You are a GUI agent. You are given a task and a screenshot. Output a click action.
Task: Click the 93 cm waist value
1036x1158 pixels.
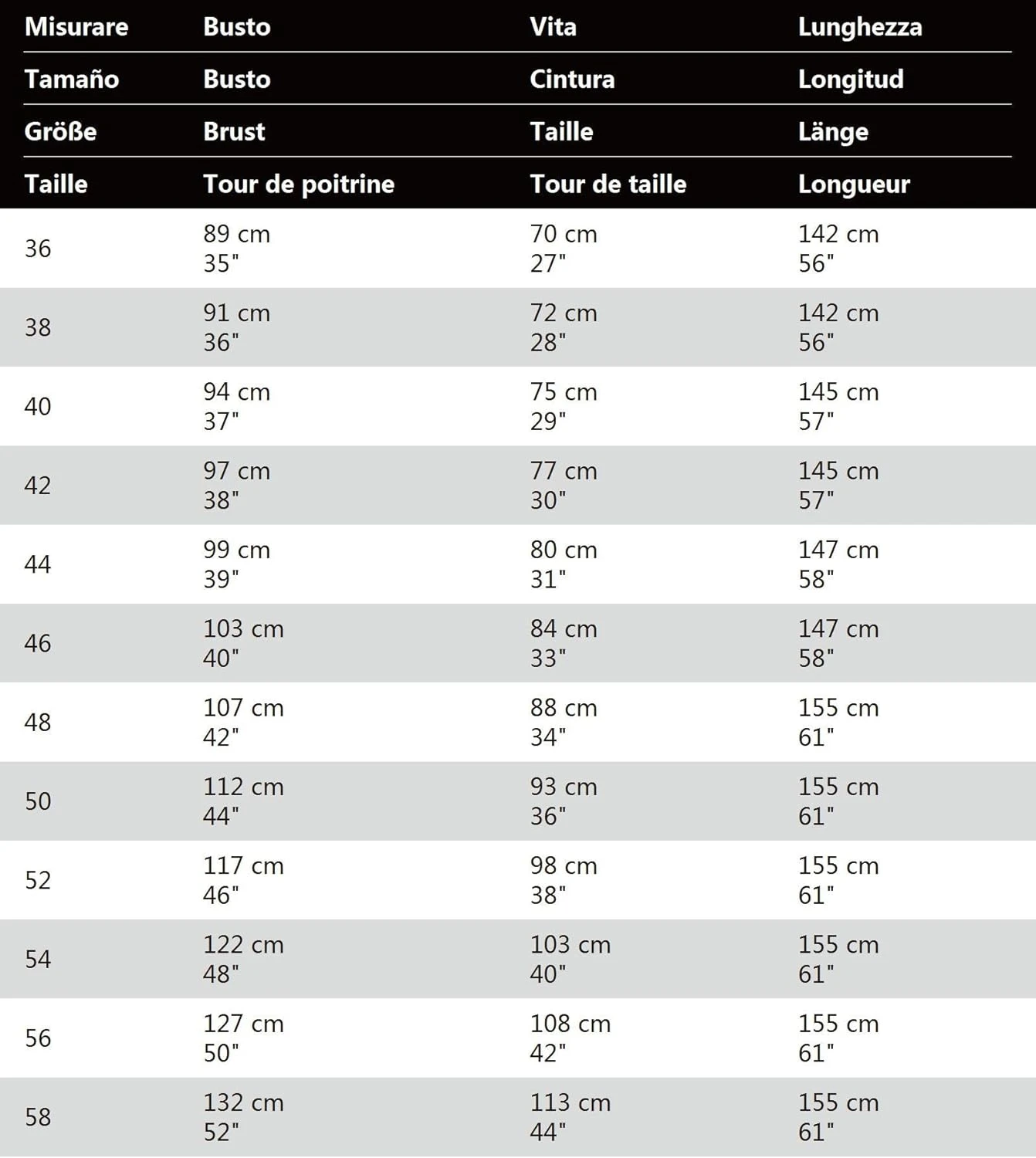pos(564,787)
